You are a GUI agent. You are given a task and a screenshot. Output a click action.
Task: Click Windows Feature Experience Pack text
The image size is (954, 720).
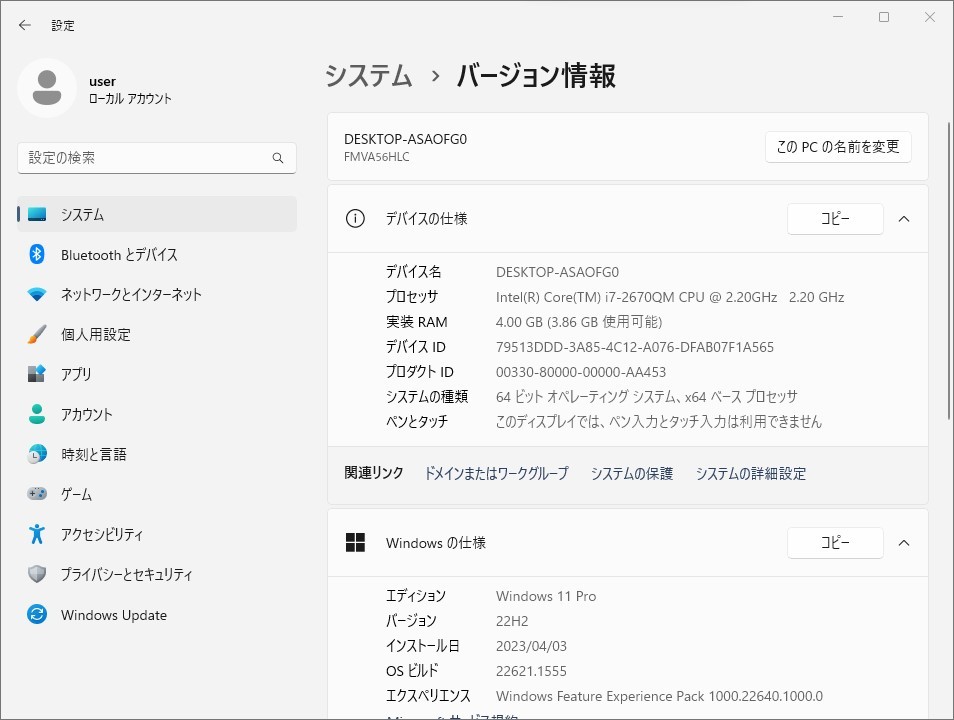point(659,696)
